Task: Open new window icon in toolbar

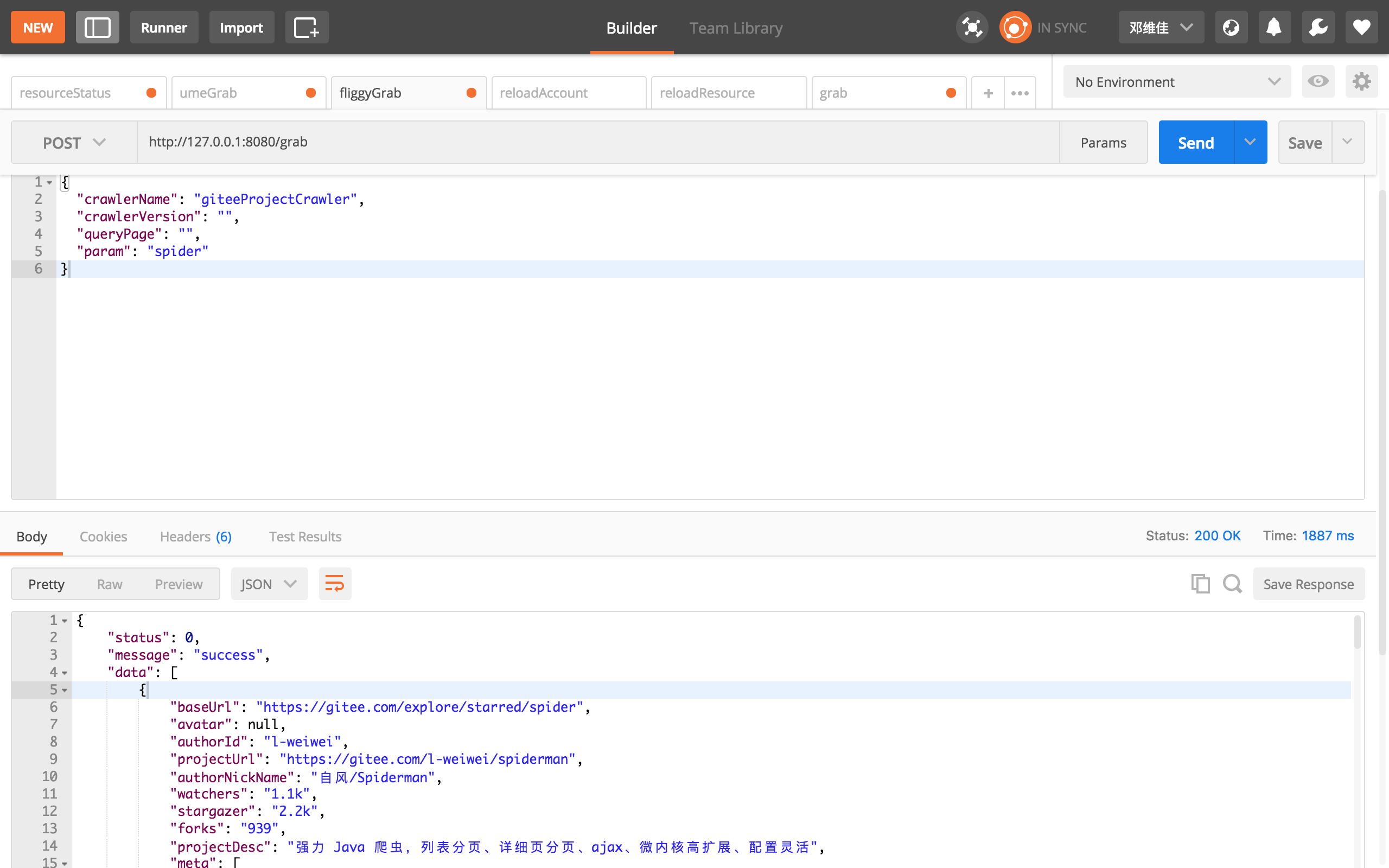Action: pos(307,27)
